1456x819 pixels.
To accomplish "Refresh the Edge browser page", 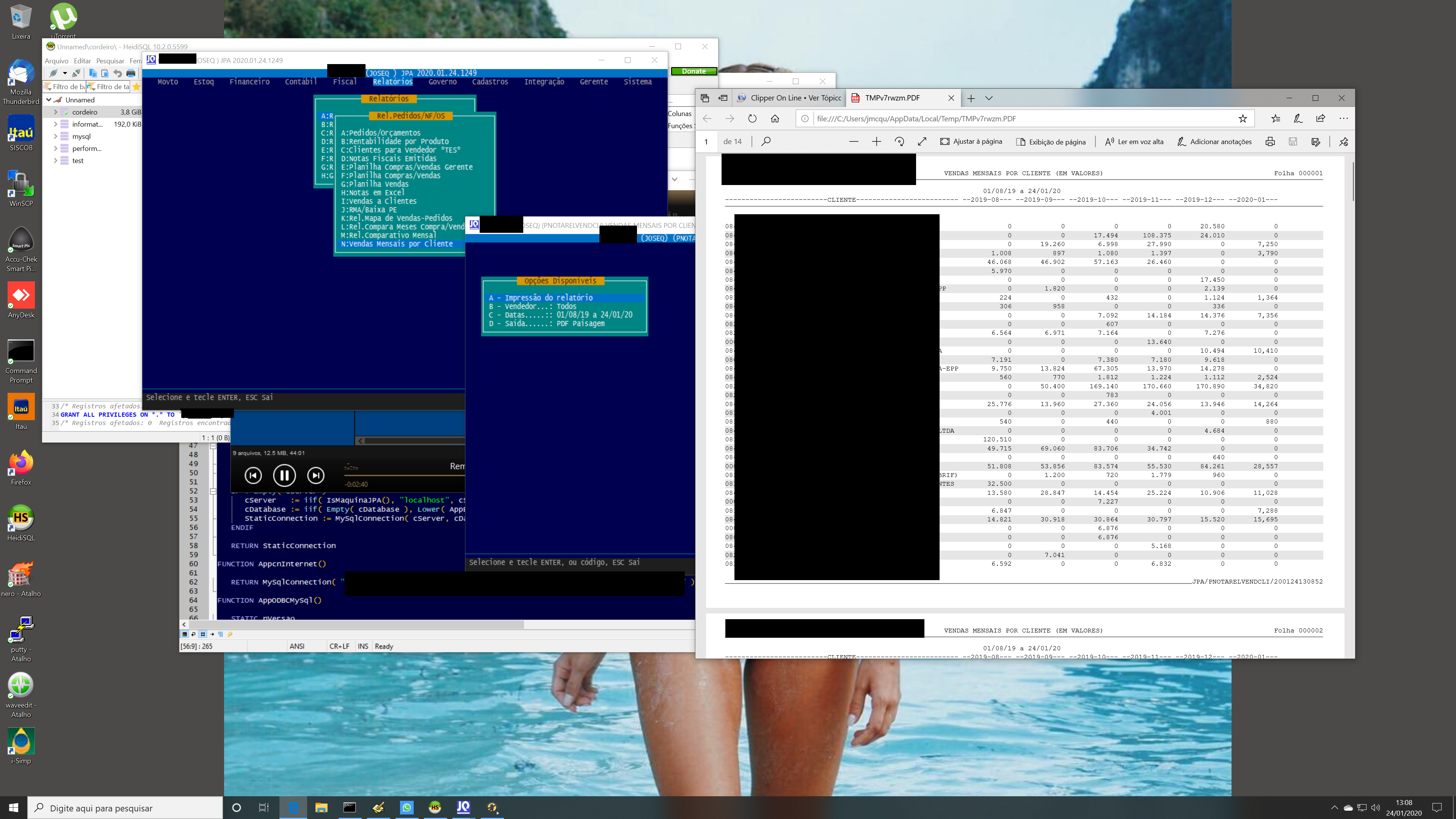I will pyautogui.click(x=752, y=119).
